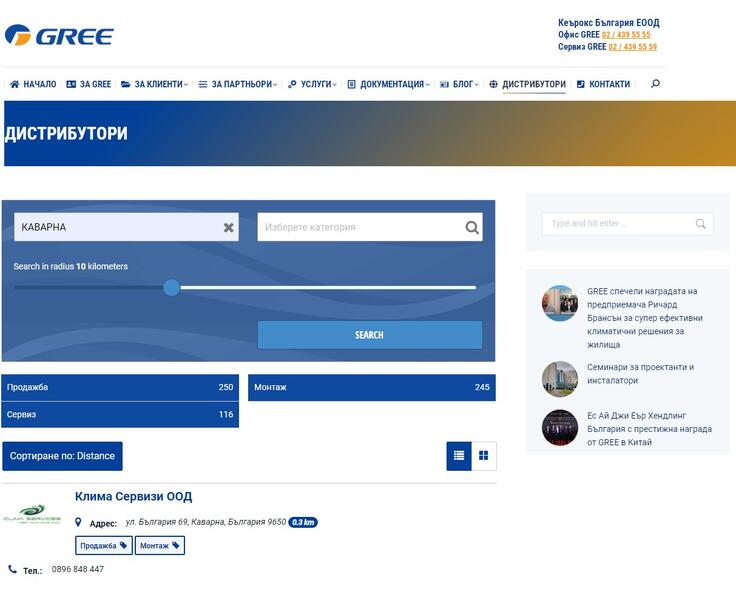Click the category field magnifier icon

click(472, 228)
